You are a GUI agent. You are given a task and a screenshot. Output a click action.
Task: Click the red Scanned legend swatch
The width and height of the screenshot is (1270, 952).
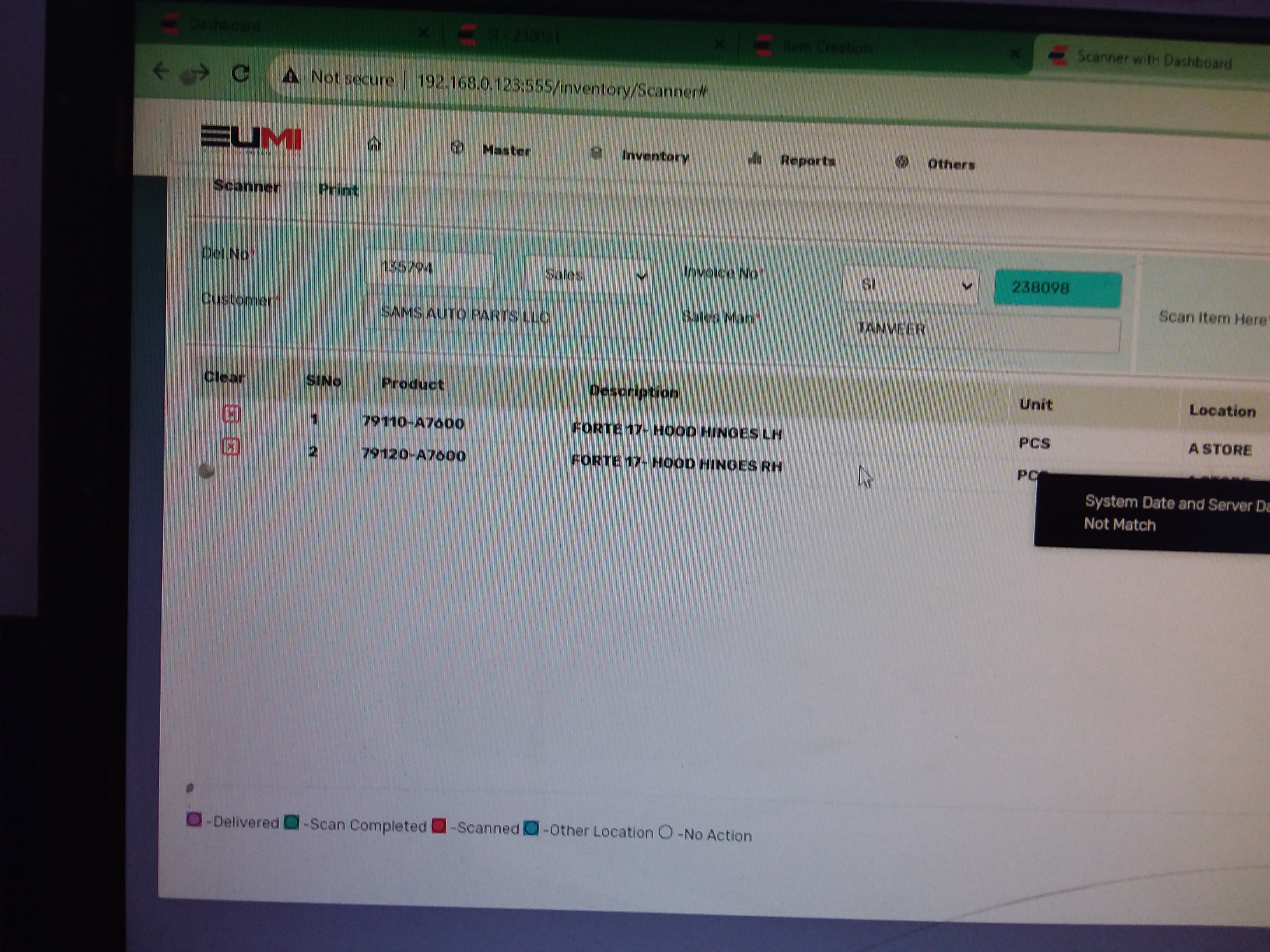[439, 826]
